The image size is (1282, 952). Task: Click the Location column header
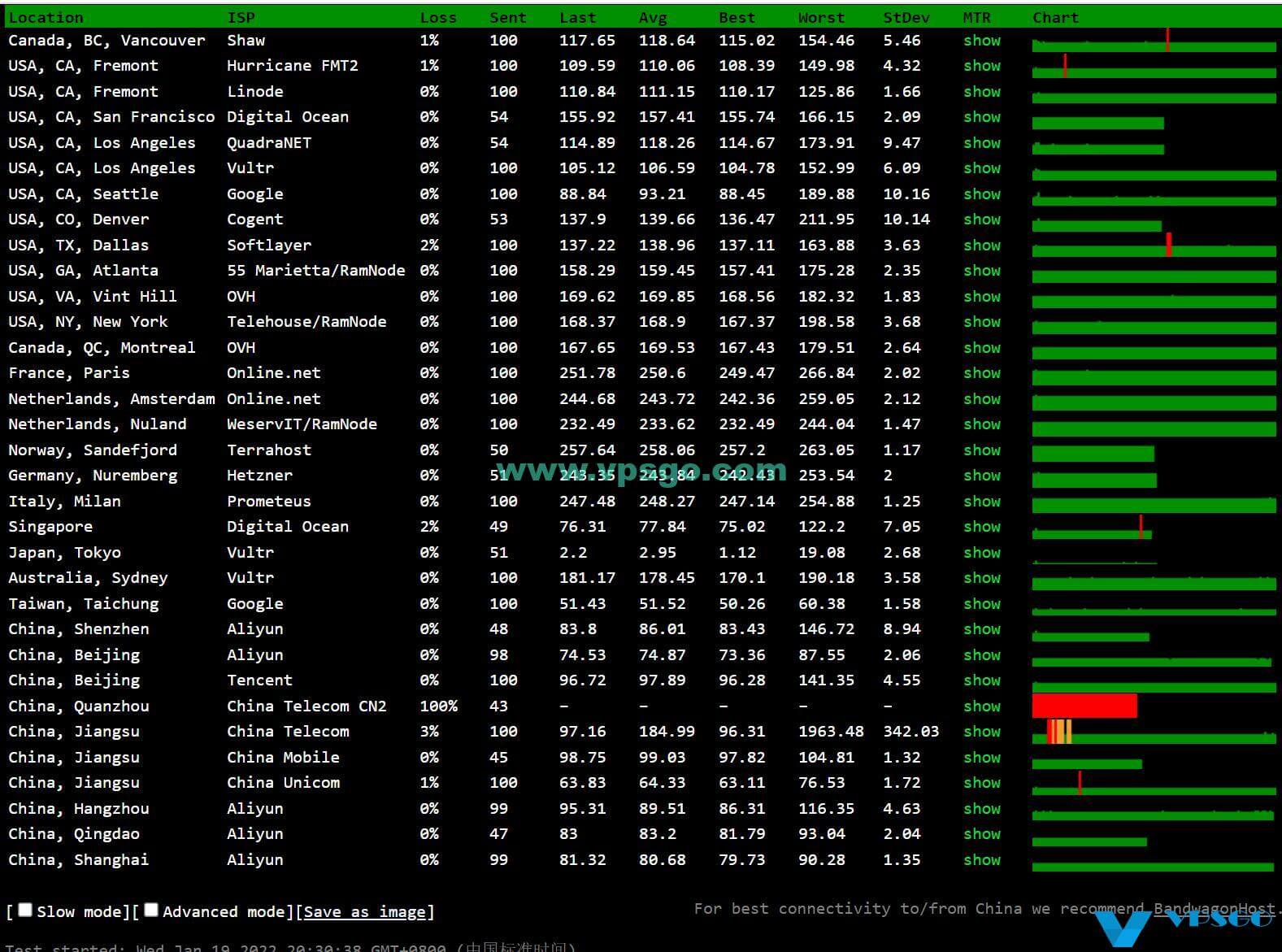click(46, 17)
